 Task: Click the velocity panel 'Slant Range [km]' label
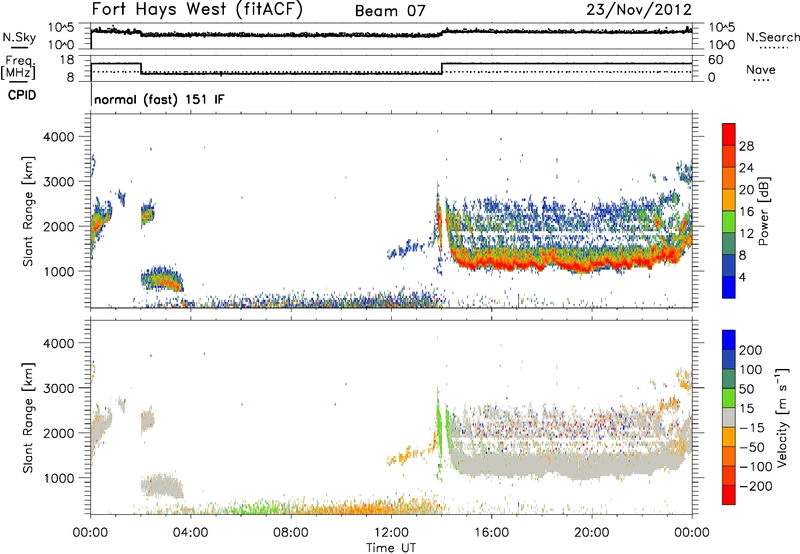pyautogui.click(x=28, y=417)
